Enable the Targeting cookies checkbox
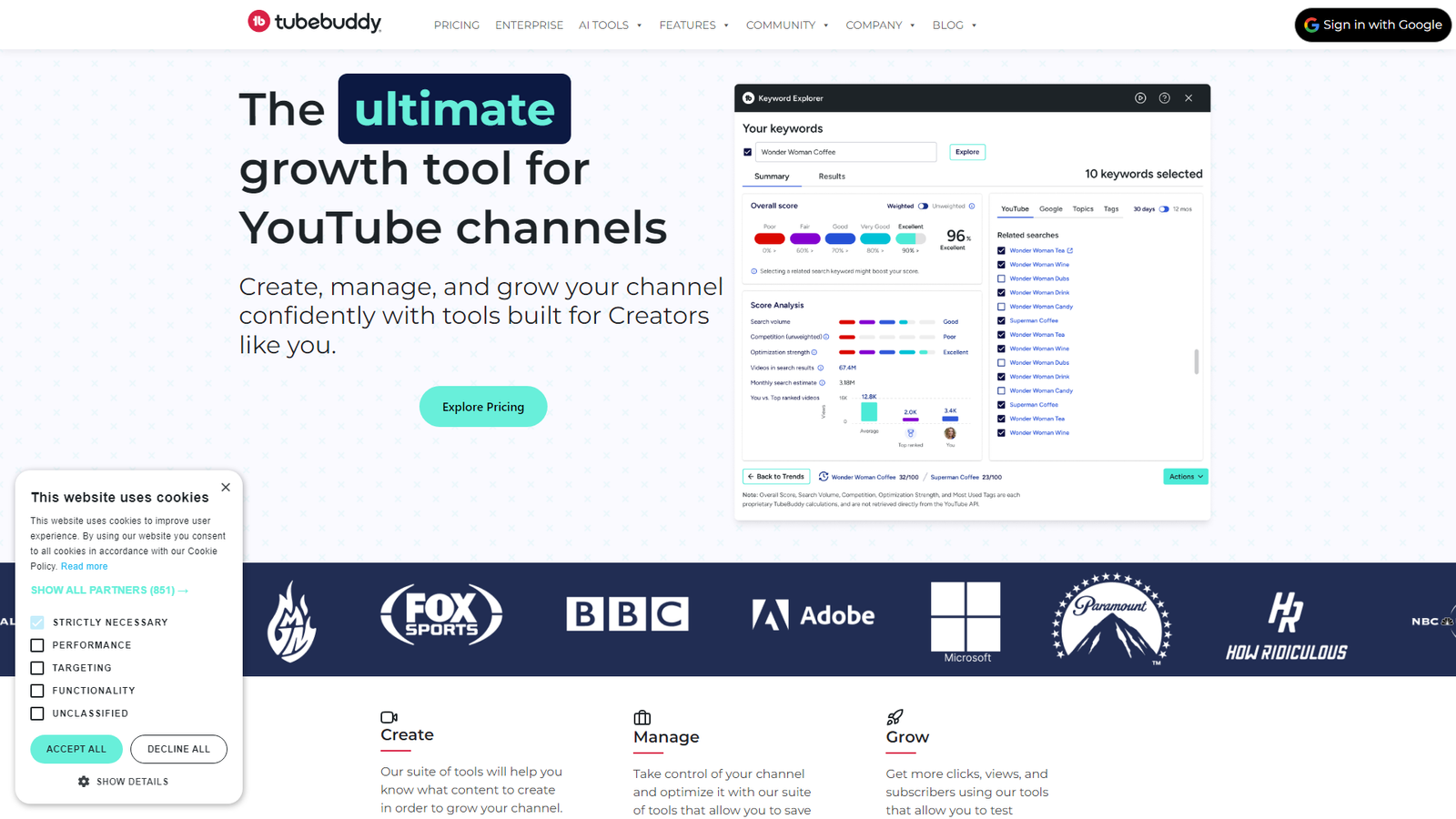Screen dimensions: 1456x819 click(x=37, y=668)
